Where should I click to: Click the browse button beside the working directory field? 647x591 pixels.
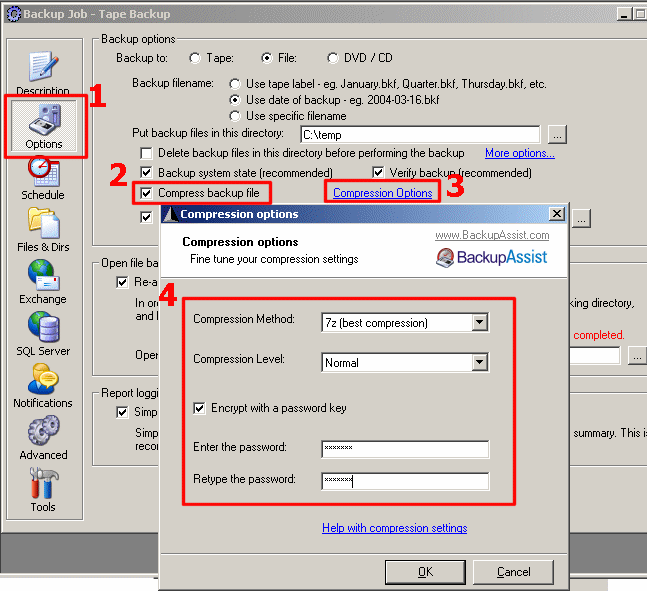coord(637,355)
